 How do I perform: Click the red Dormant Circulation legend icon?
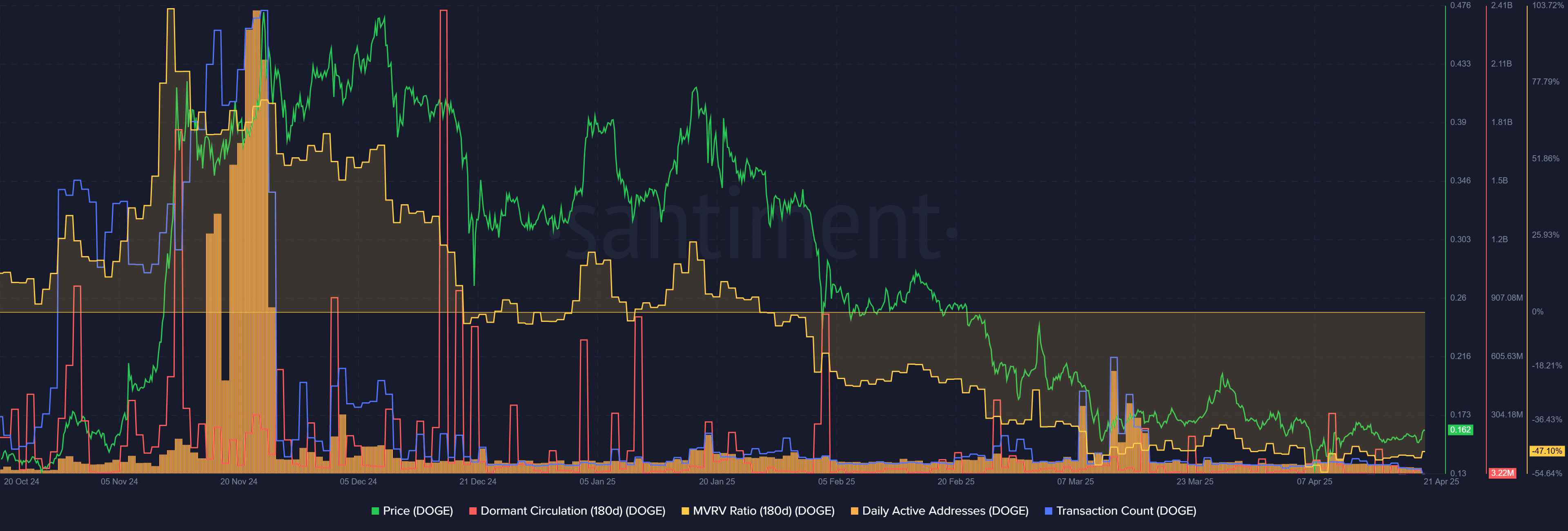coord(474,511)
